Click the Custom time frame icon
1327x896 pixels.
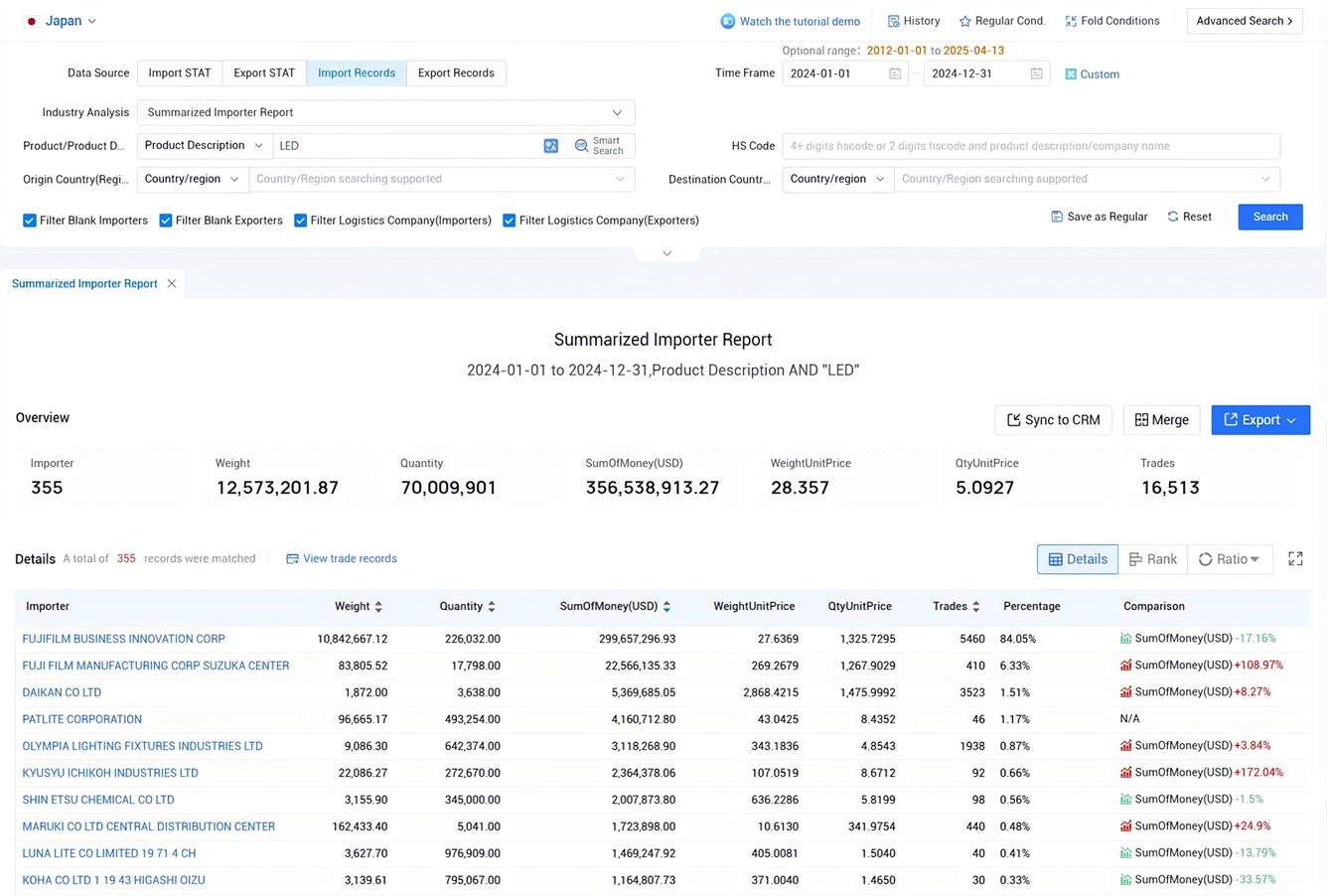point(1071,75)
